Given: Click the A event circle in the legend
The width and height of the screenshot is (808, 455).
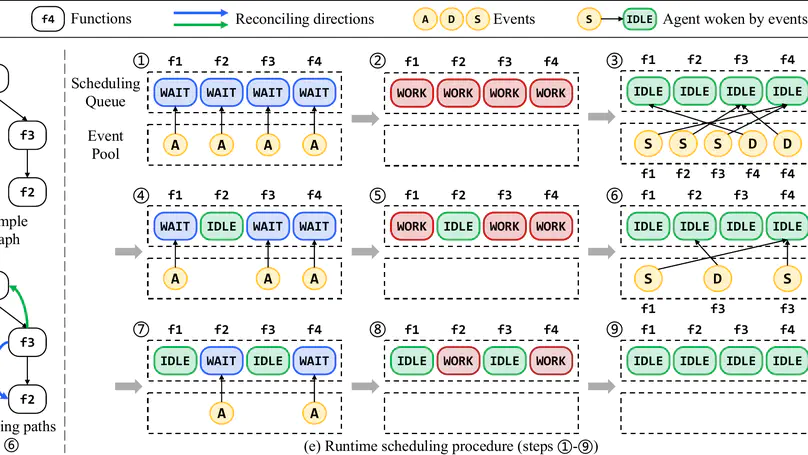Looking at the screenshot, I should click(x=425, y=20).
